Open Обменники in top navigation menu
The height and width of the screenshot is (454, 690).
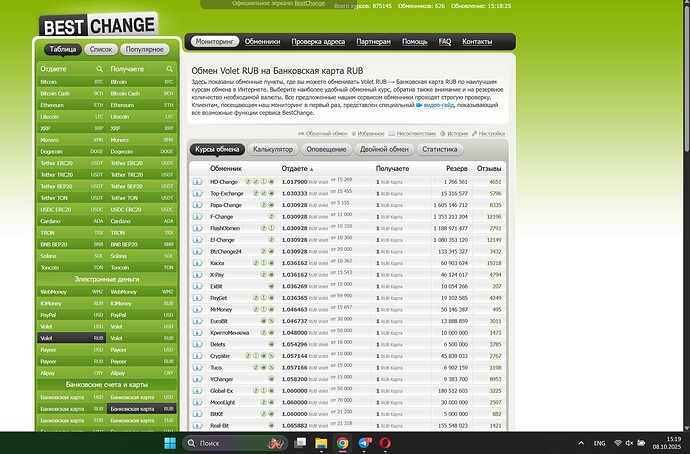click(x=263, y=42)
